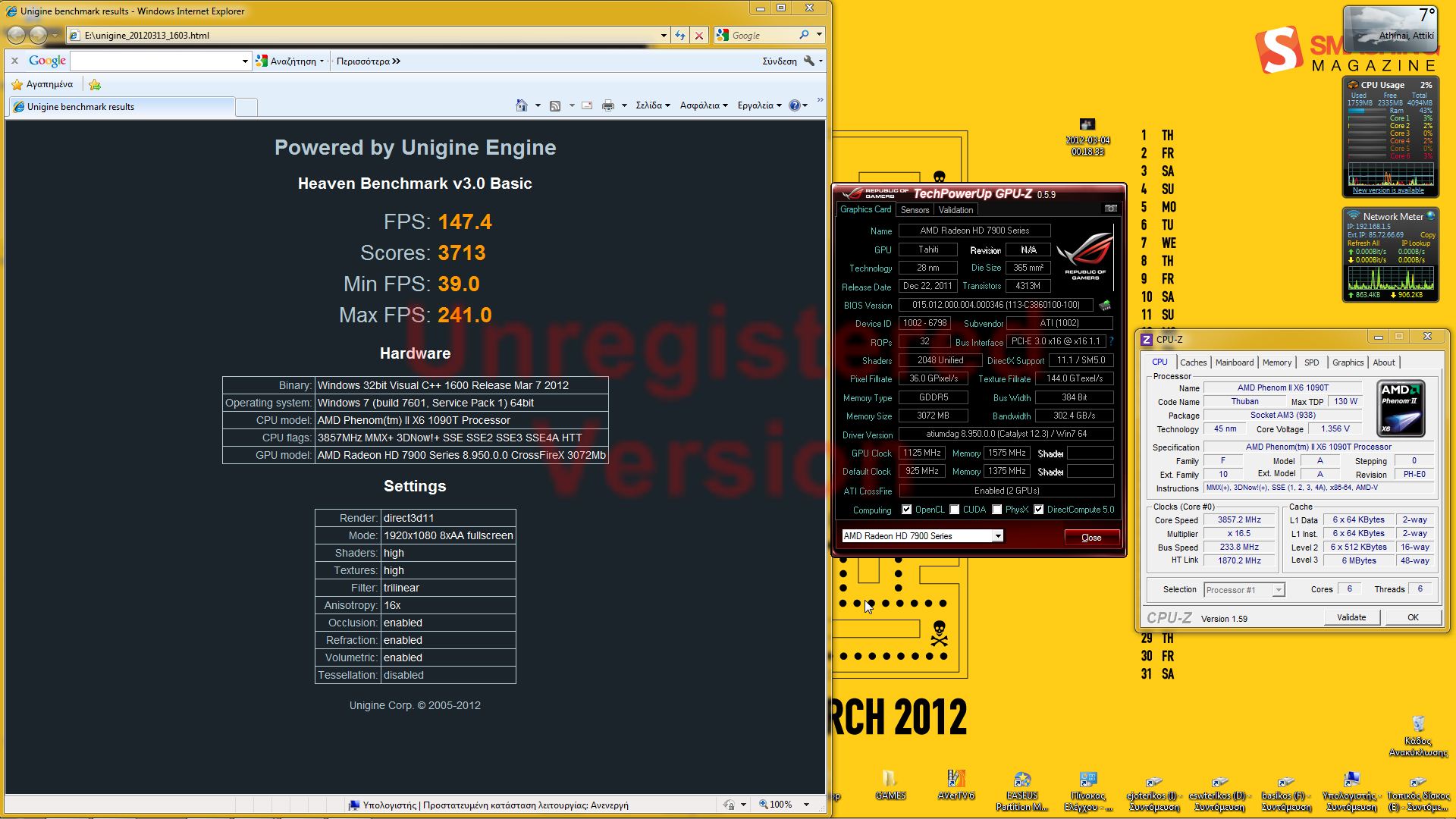Click the Add to Favorites Bar star icon

(94, 84)
